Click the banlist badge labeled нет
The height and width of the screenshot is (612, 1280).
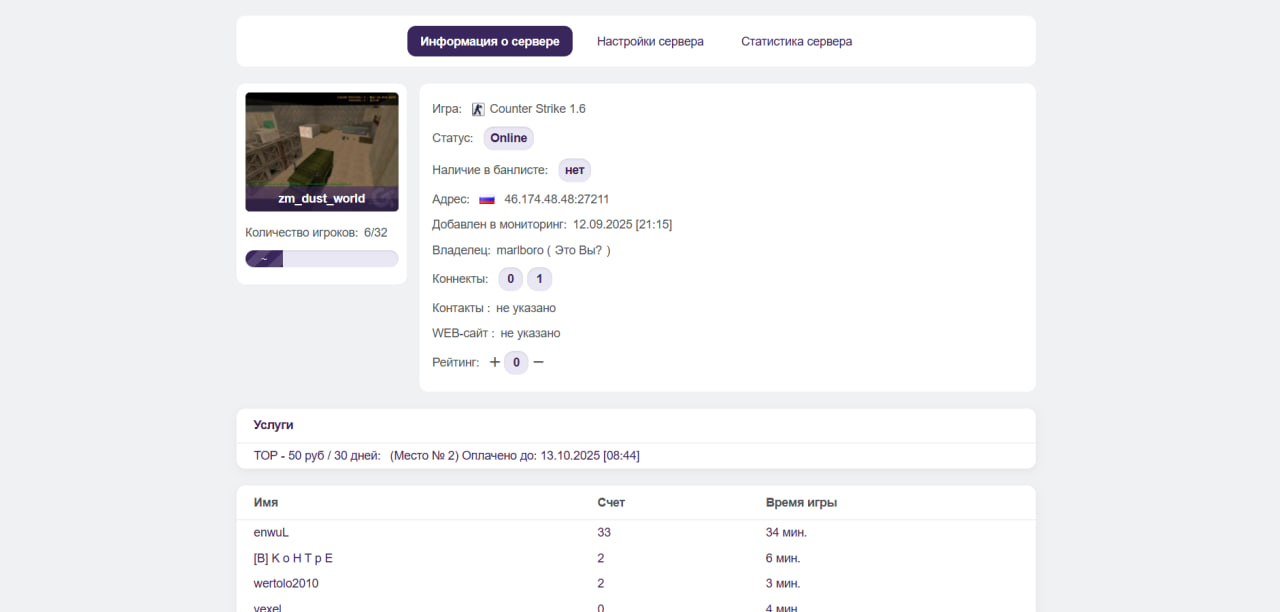coord(574,170)
